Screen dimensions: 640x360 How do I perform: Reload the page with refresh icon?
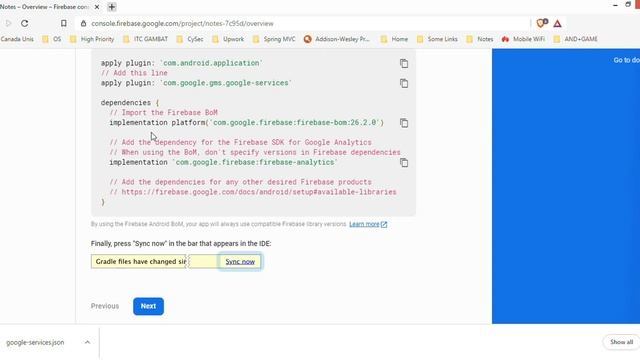coord(24,23)
